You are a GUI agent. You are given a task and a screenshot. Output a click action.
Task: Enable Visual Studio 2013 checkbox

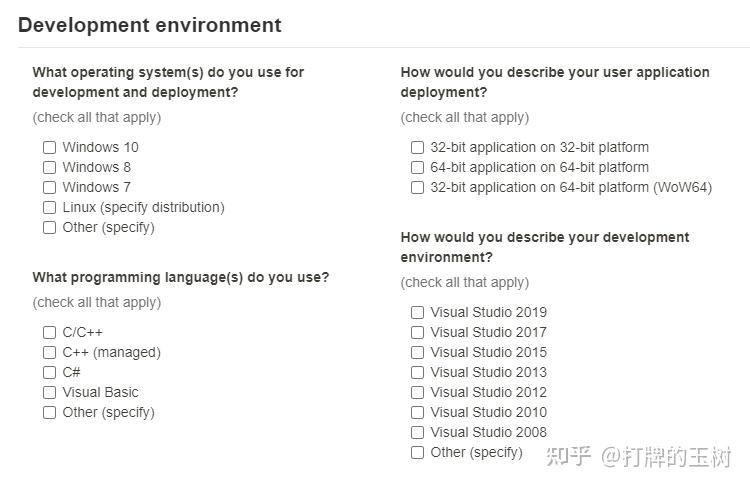(x=417, y=373)
